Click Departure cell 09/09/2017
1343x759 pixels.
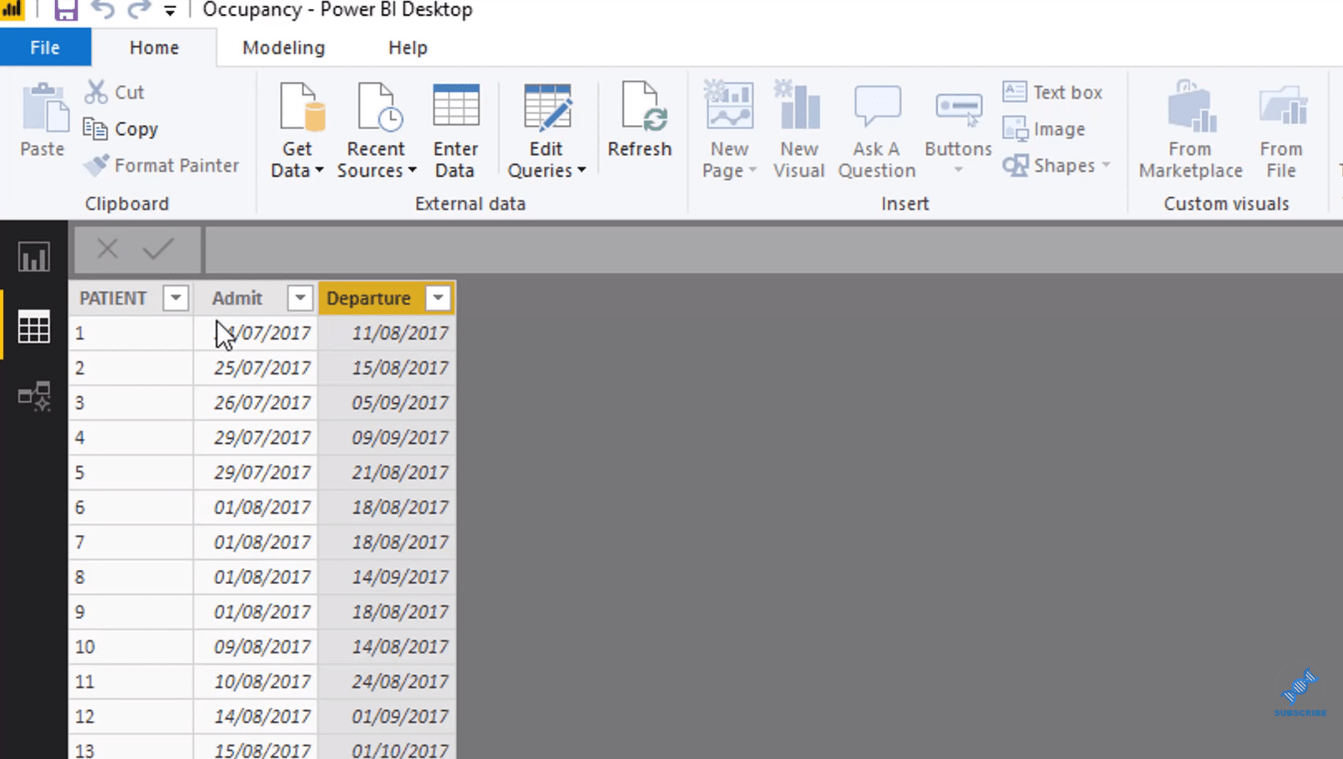tap(387, 438)
